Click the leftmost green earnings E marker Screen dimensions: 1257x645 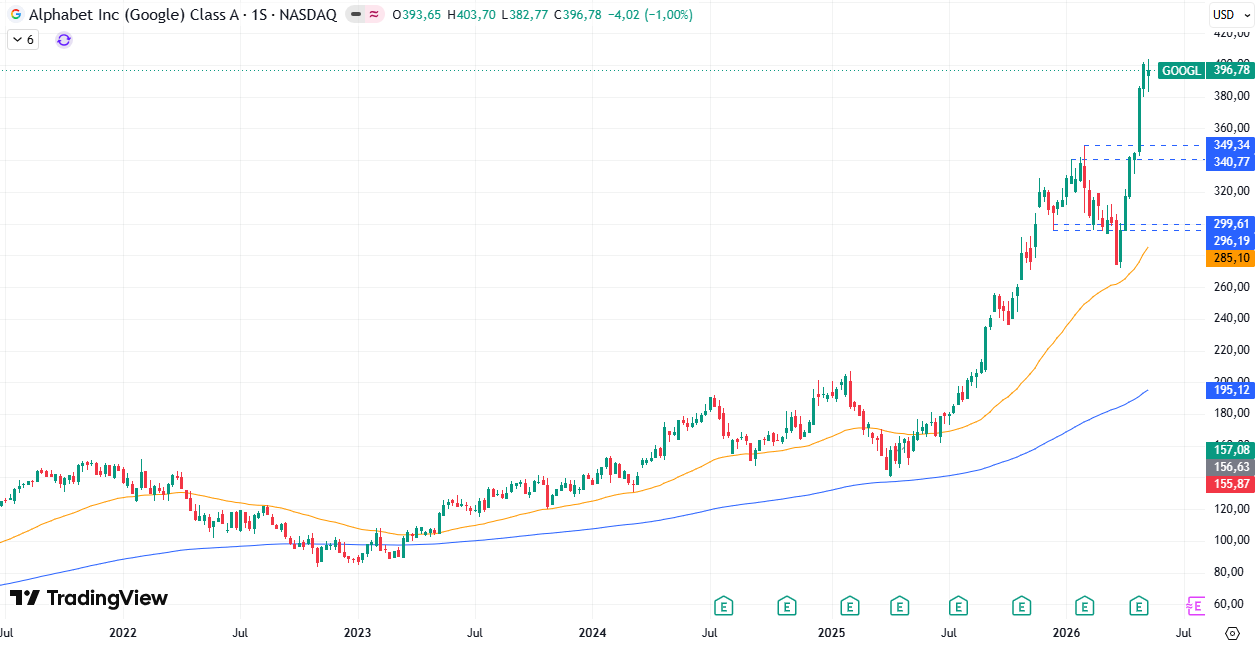pos(724,605)
